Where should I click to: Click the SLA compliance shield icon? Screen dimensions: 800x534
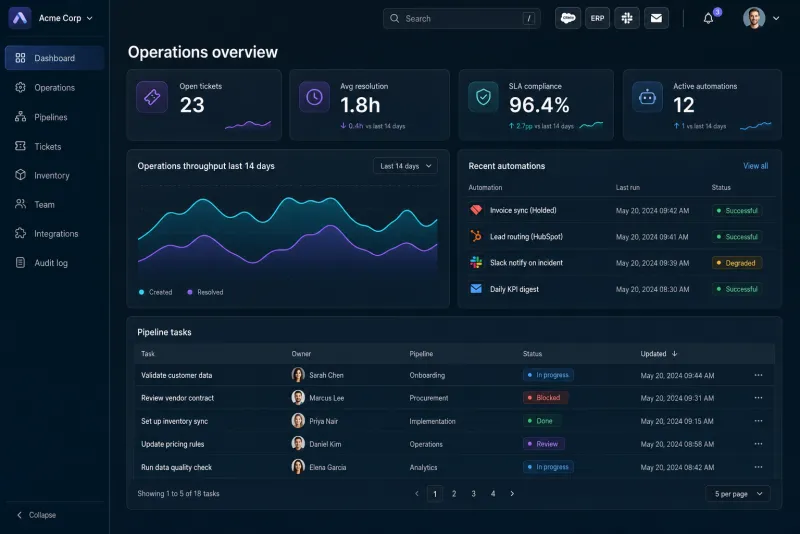pyautogui.click(x=483, y=97)
